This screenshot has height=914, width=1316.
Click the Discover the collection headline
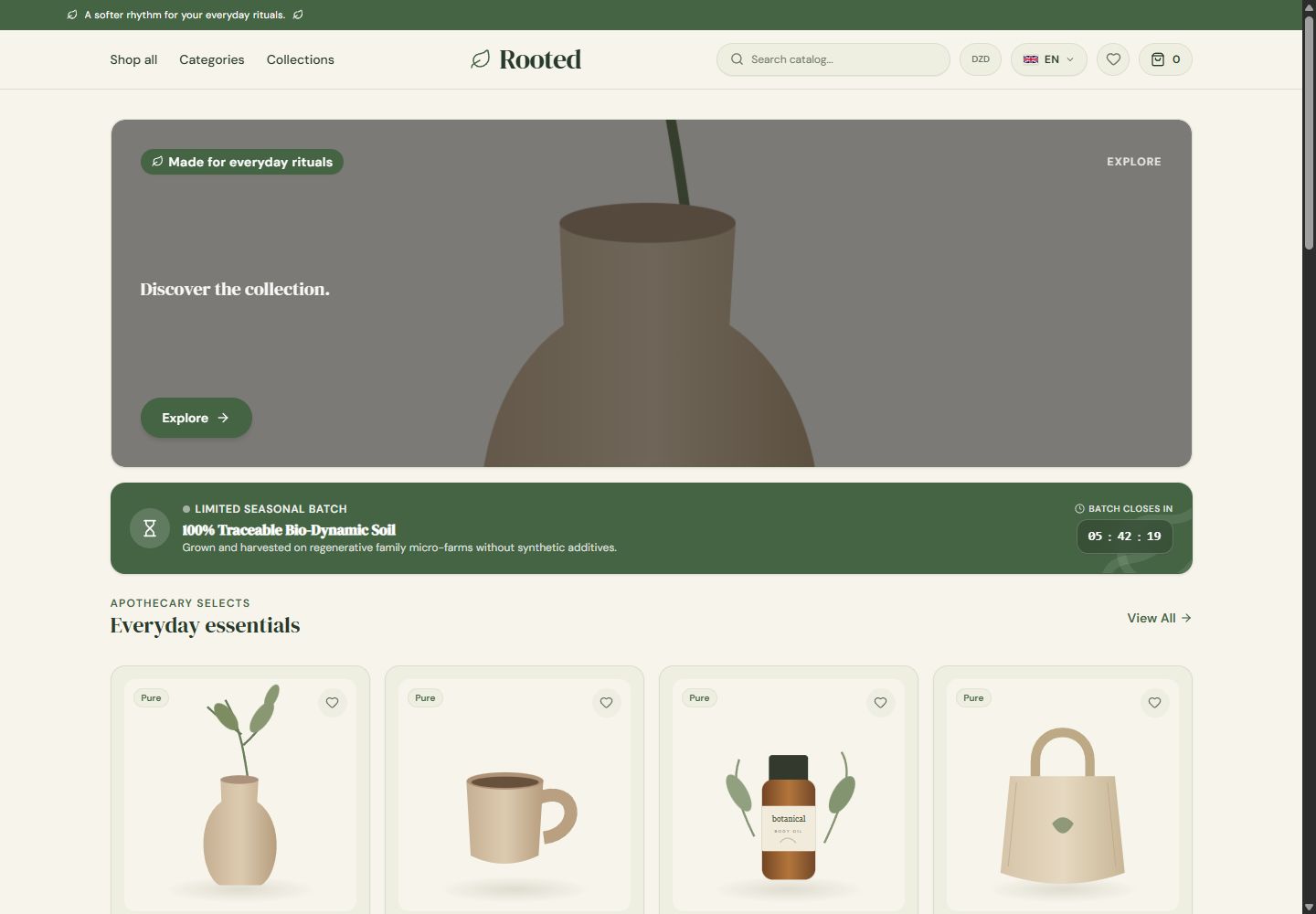click(235, 289)
